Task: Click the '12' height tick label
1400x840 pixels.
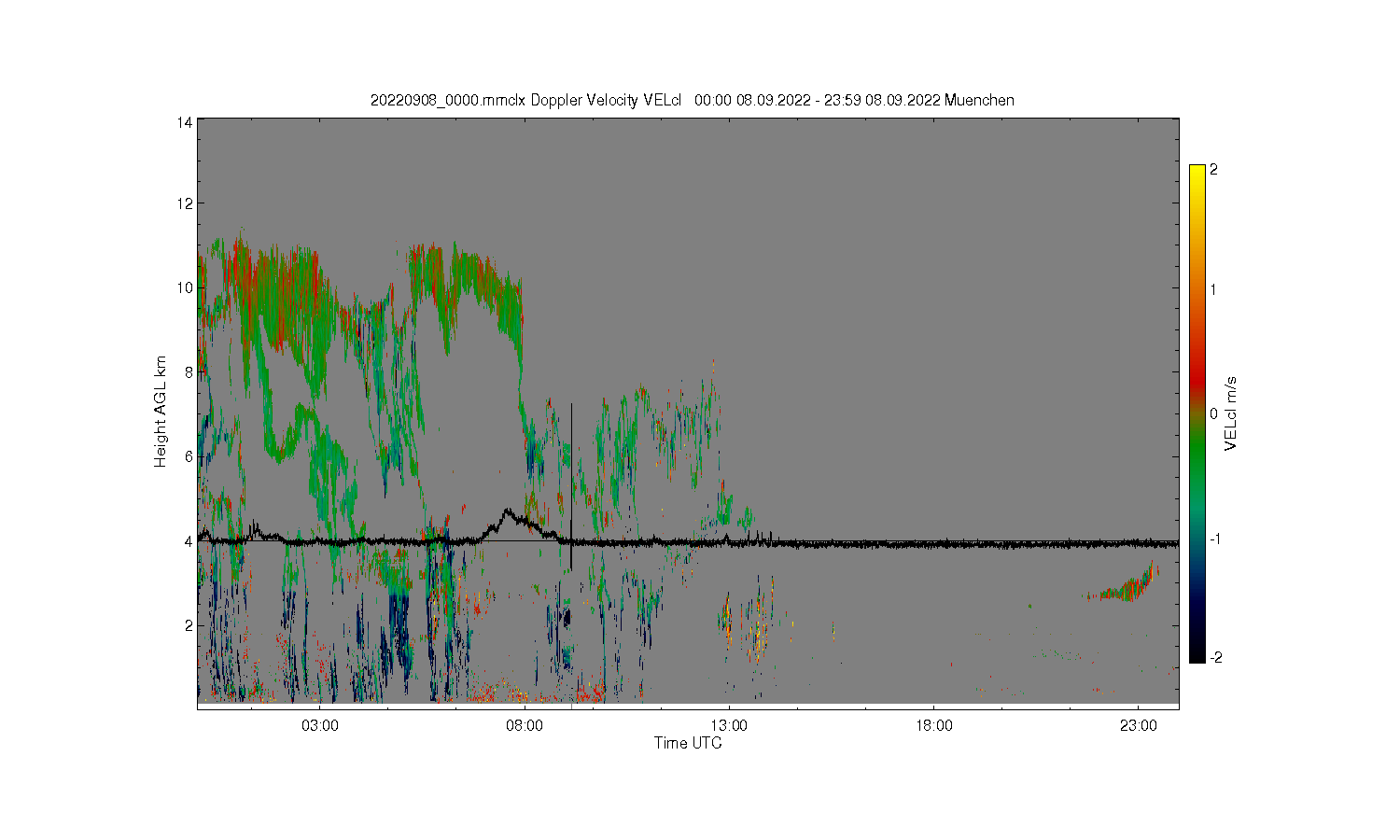Action: (x=185, y=203)
